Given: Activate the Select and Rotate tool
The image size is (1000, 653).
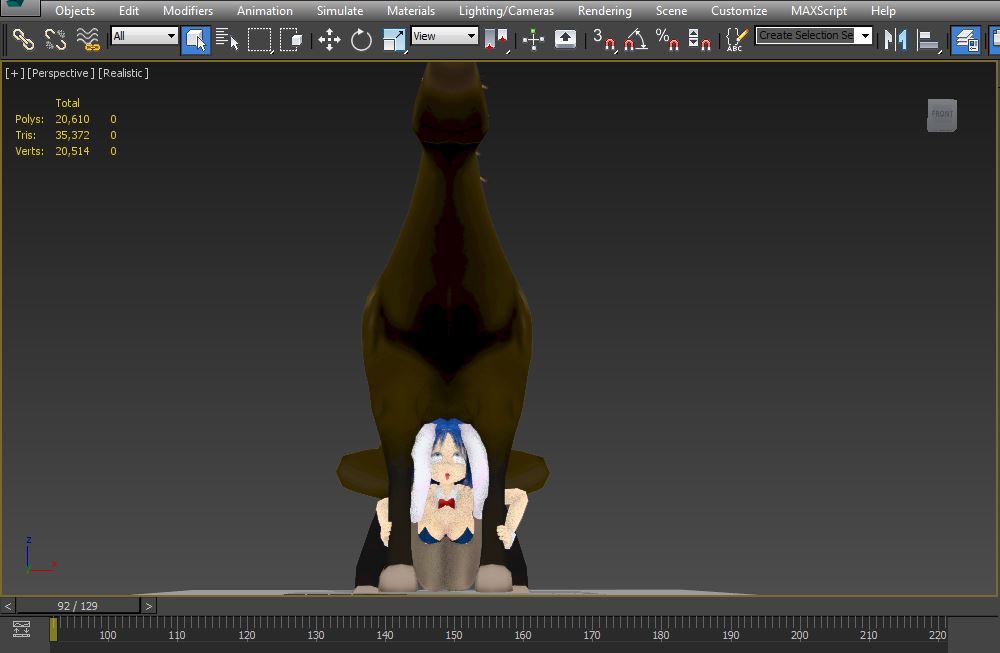Looking at the screenshot, I should click(x=361, y=40).
